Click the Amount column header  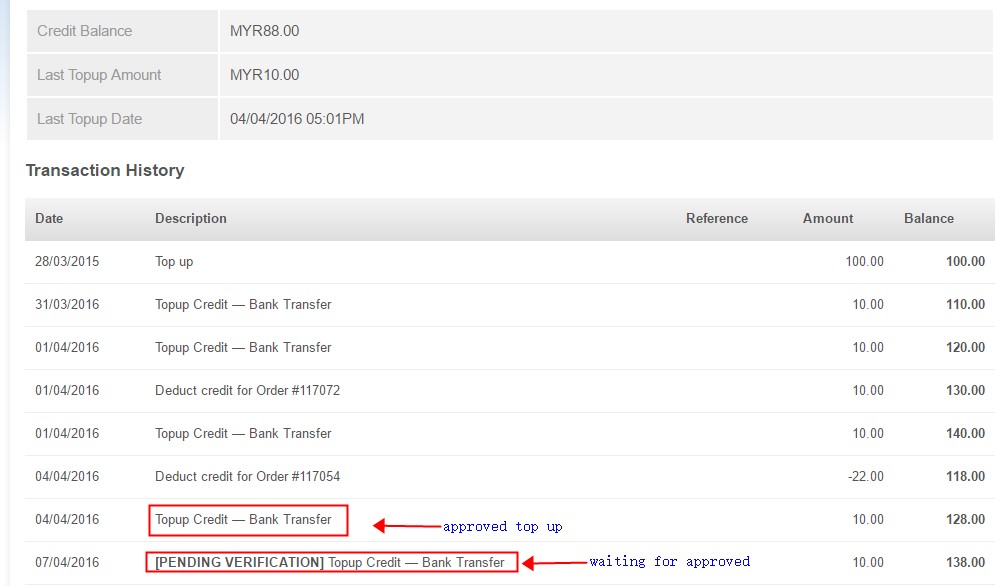827,218
